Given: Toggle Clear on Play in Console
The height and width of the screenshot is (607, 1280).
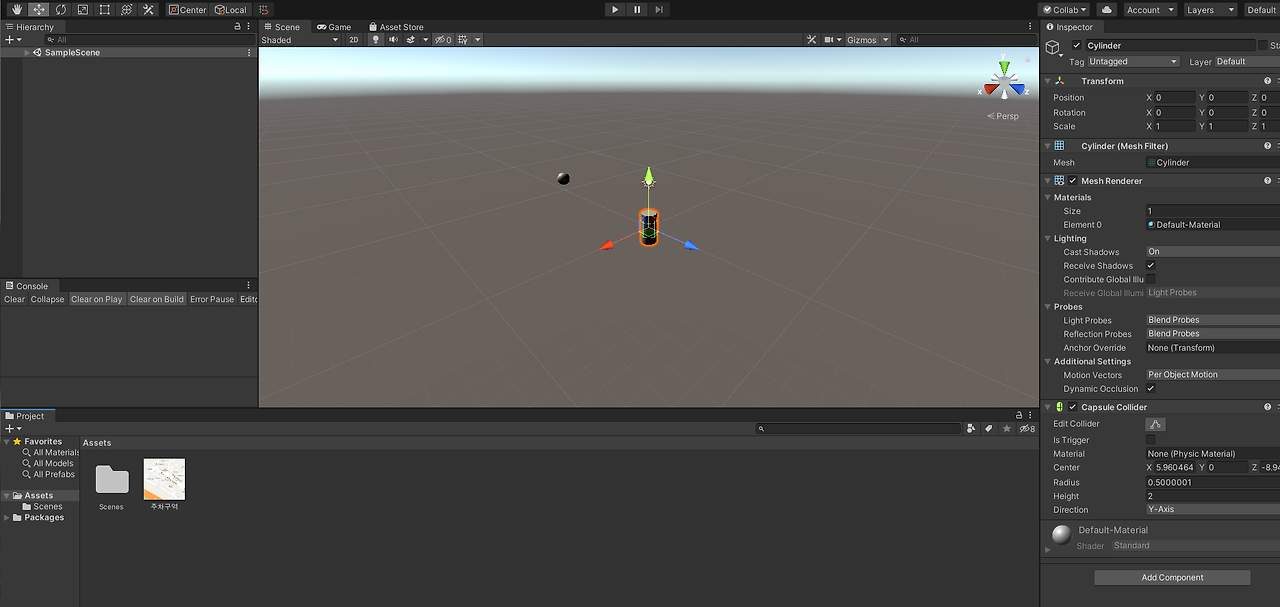Looking at the screenshot, I should tap(97, 299).
